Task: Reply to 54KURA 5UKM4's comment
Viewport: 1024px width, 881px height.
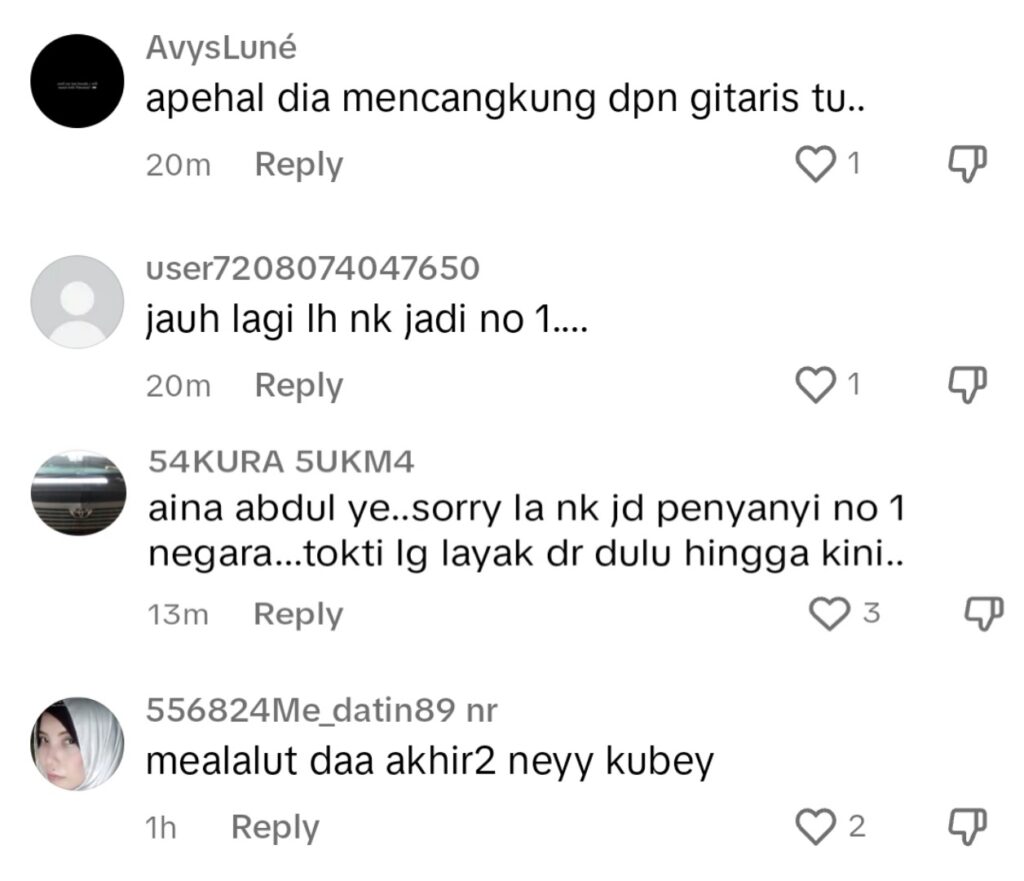Action: click(x=298, y=614)
